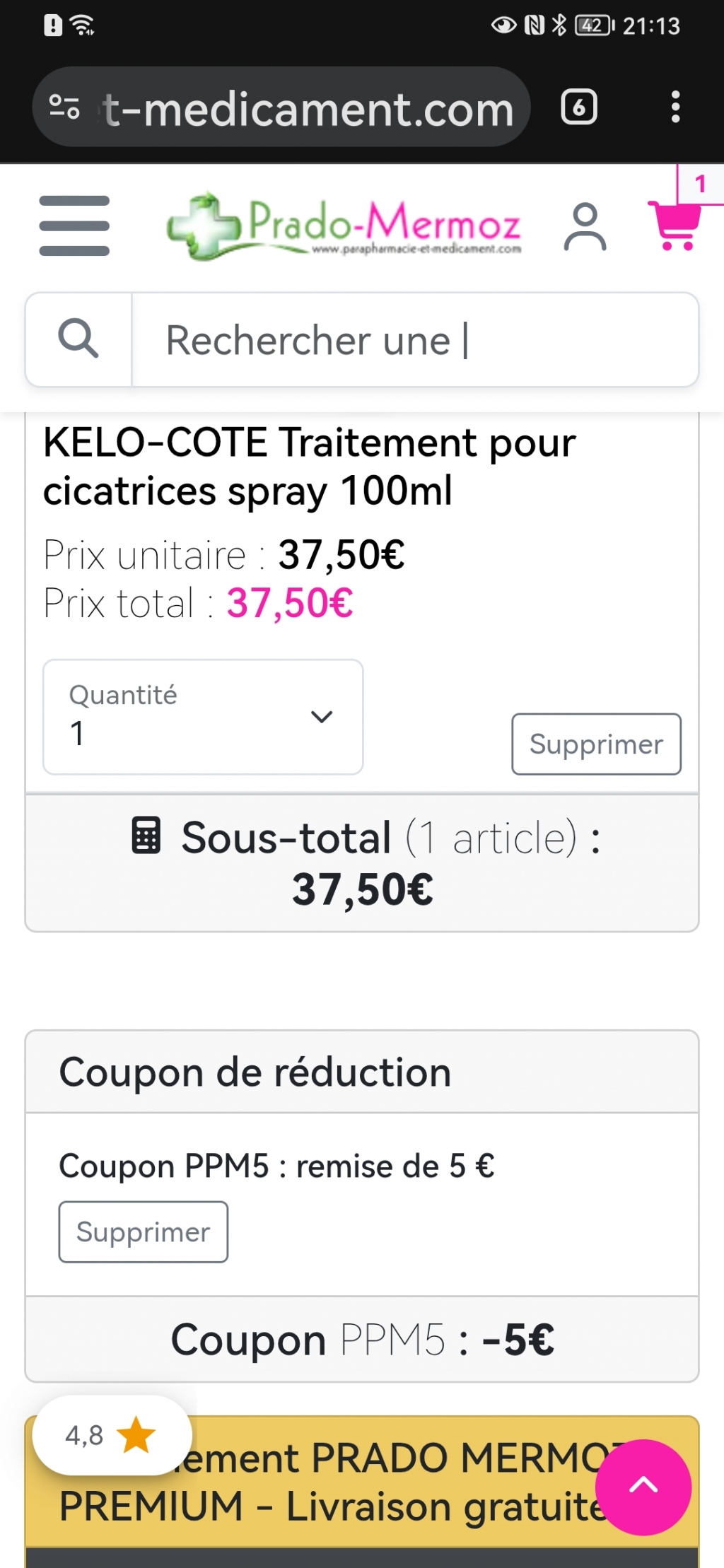Expand the Quantité dropdown
724x1568 pixels.
[202, 717]
